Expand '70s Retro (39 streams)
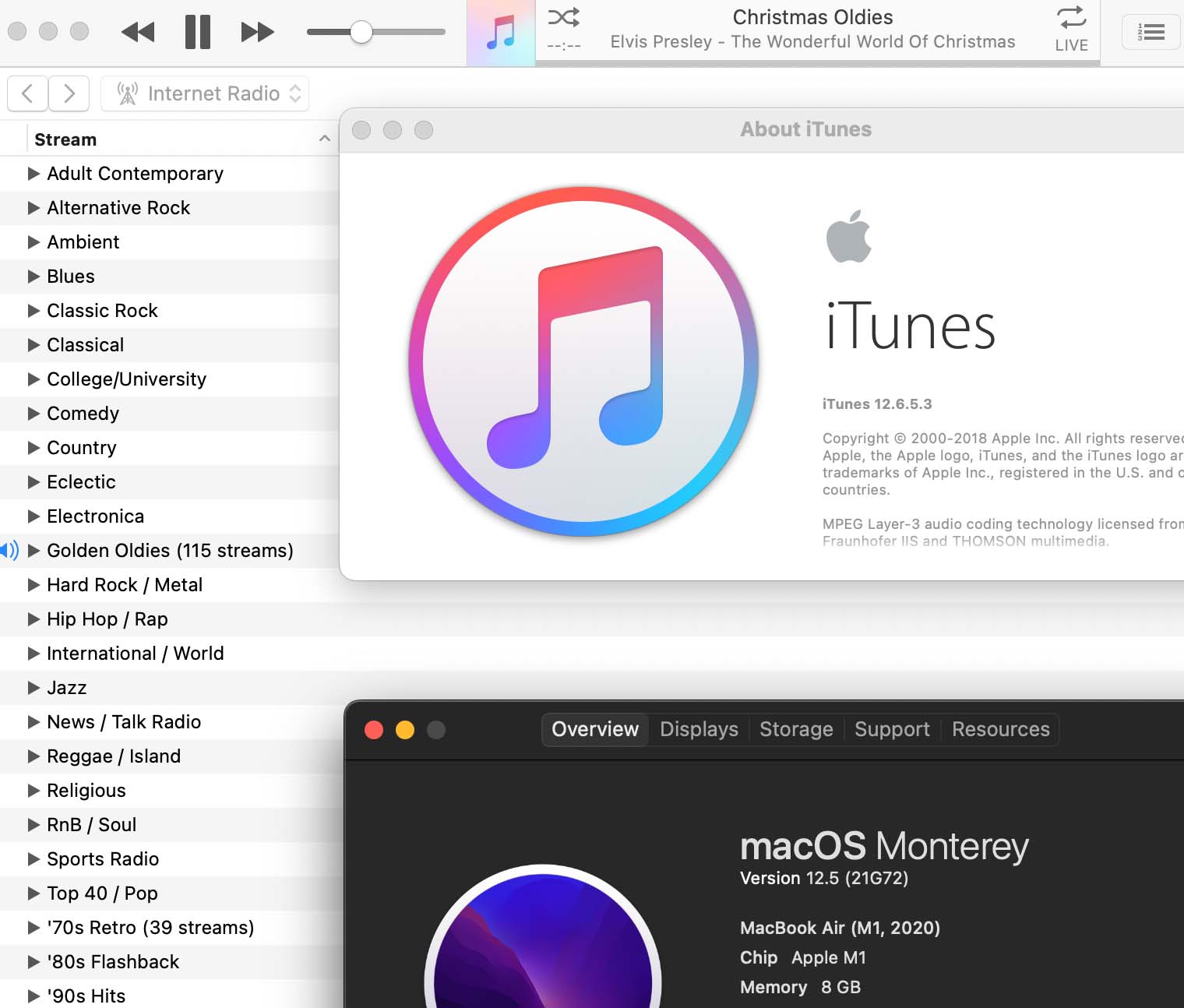Image resolution: width=1184 pixels, height=1008 pixels. pos(33,928)
